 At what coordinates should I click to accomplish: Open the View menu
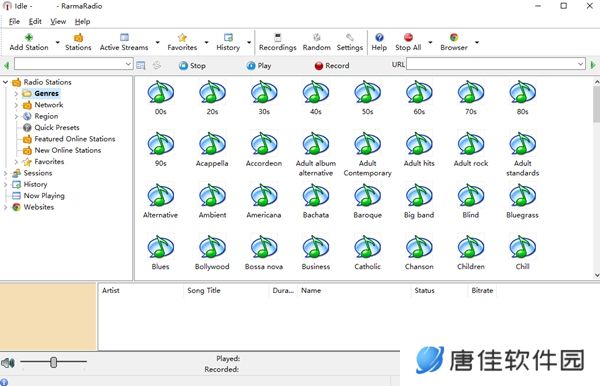click(x=58, y=21)
